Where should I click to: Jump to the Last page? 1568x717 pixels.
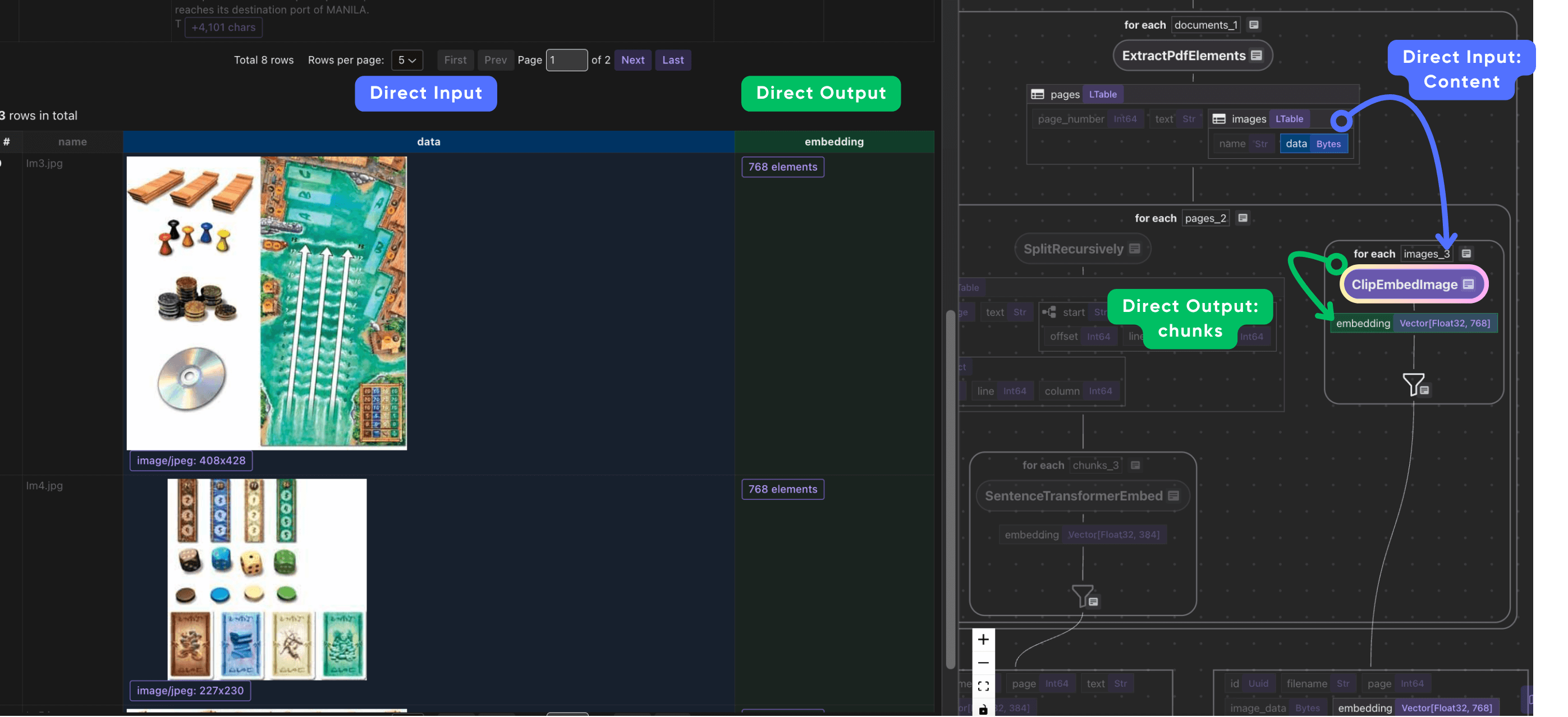(673, 59)
